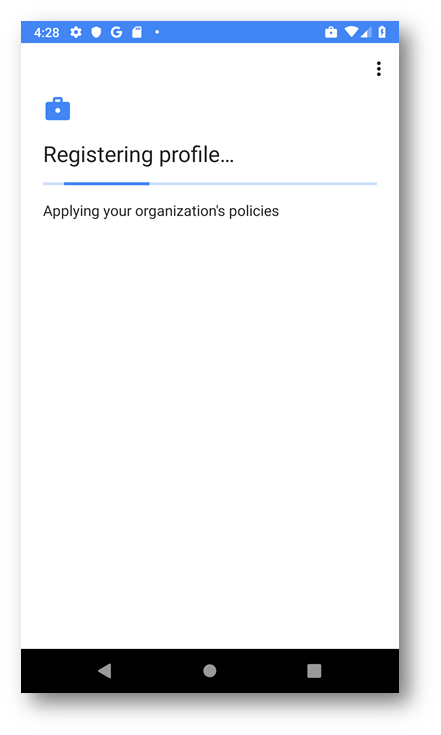The height and width of the screenshot is (735, 441).
Task: Tap the notification dot in status bar
Action: (x=157, y=32)
